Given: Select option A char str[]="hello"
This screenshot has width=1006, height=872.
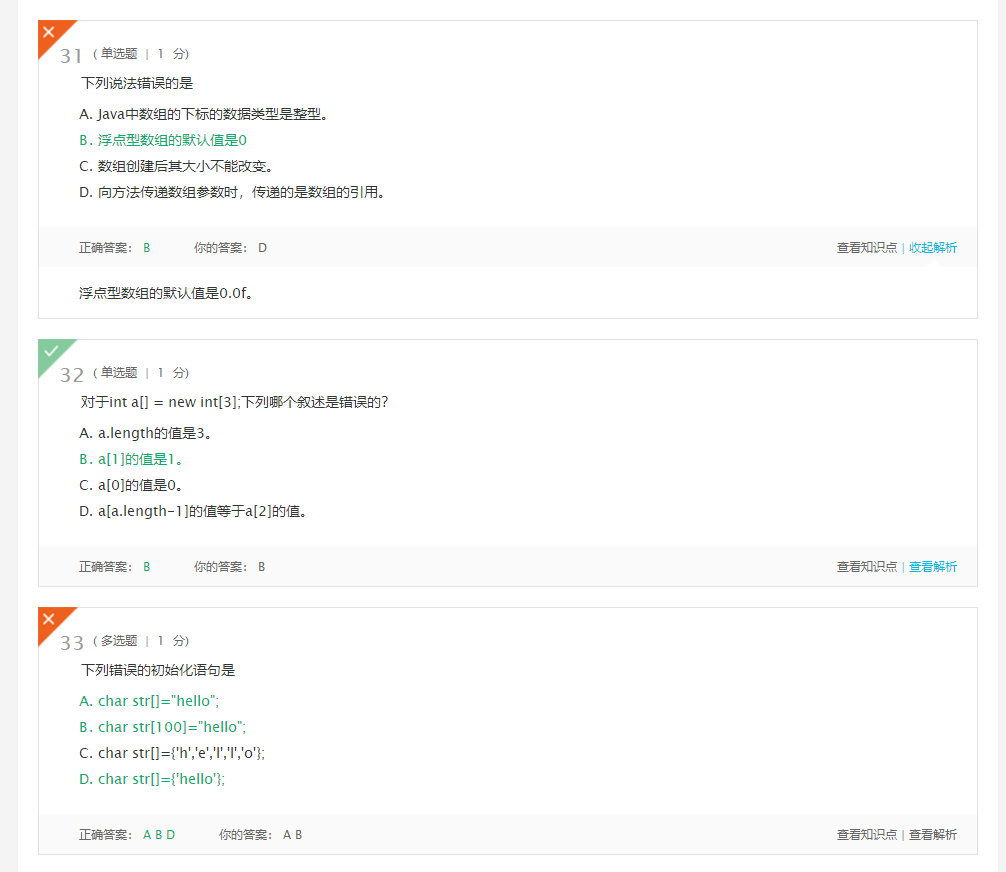Looking at the screenshot, I should tap(149, 701).
